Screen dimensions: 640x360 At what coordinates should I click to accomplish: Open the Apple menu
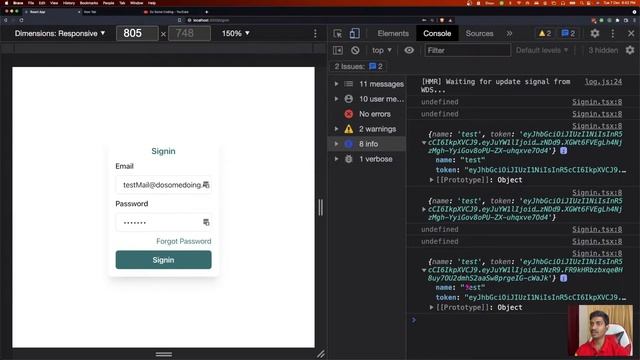click(6, 3)
